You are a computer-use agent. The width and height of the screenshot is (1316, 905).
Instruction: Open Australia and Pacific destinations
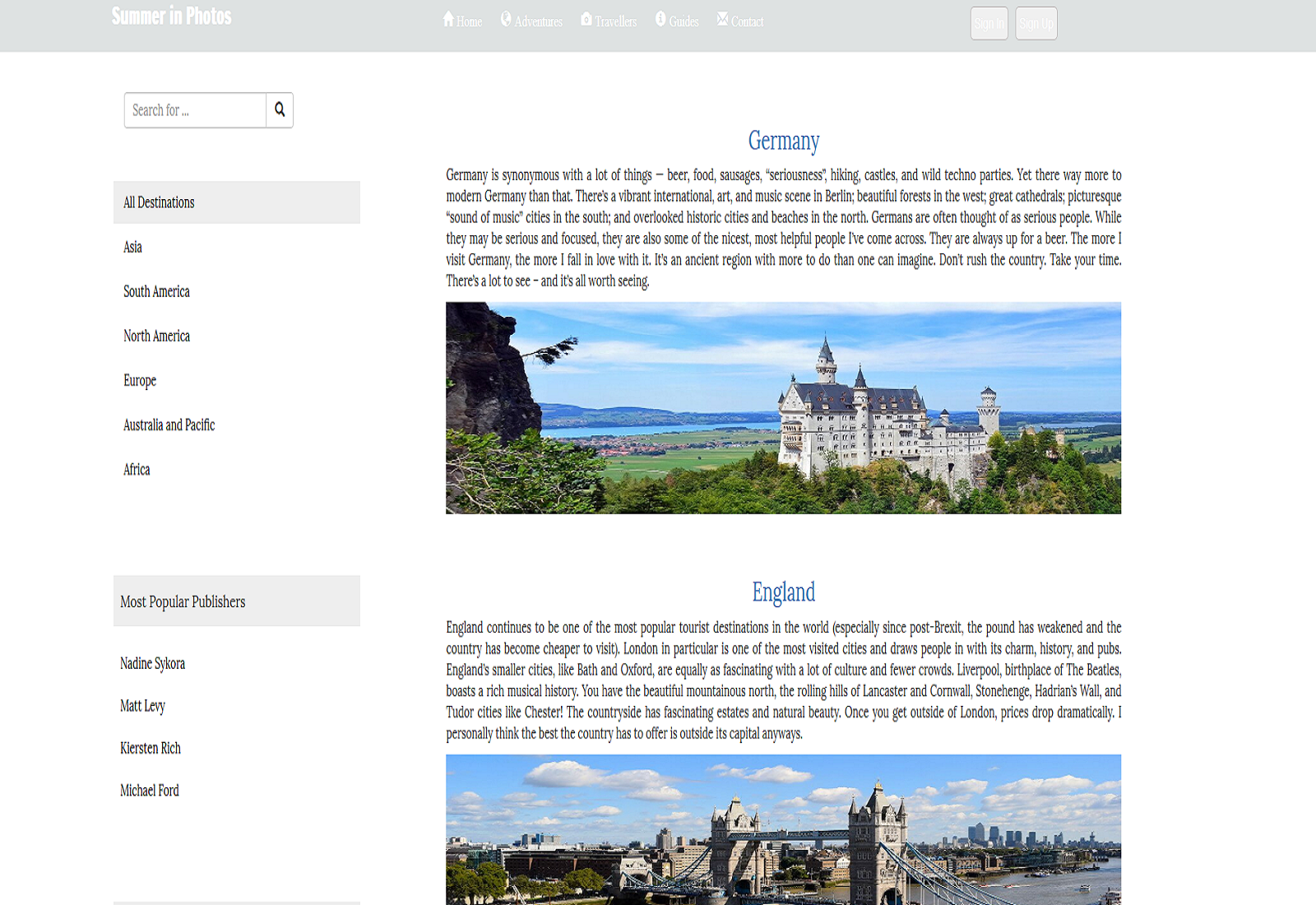pyautogui.click(x=169, y=425)
